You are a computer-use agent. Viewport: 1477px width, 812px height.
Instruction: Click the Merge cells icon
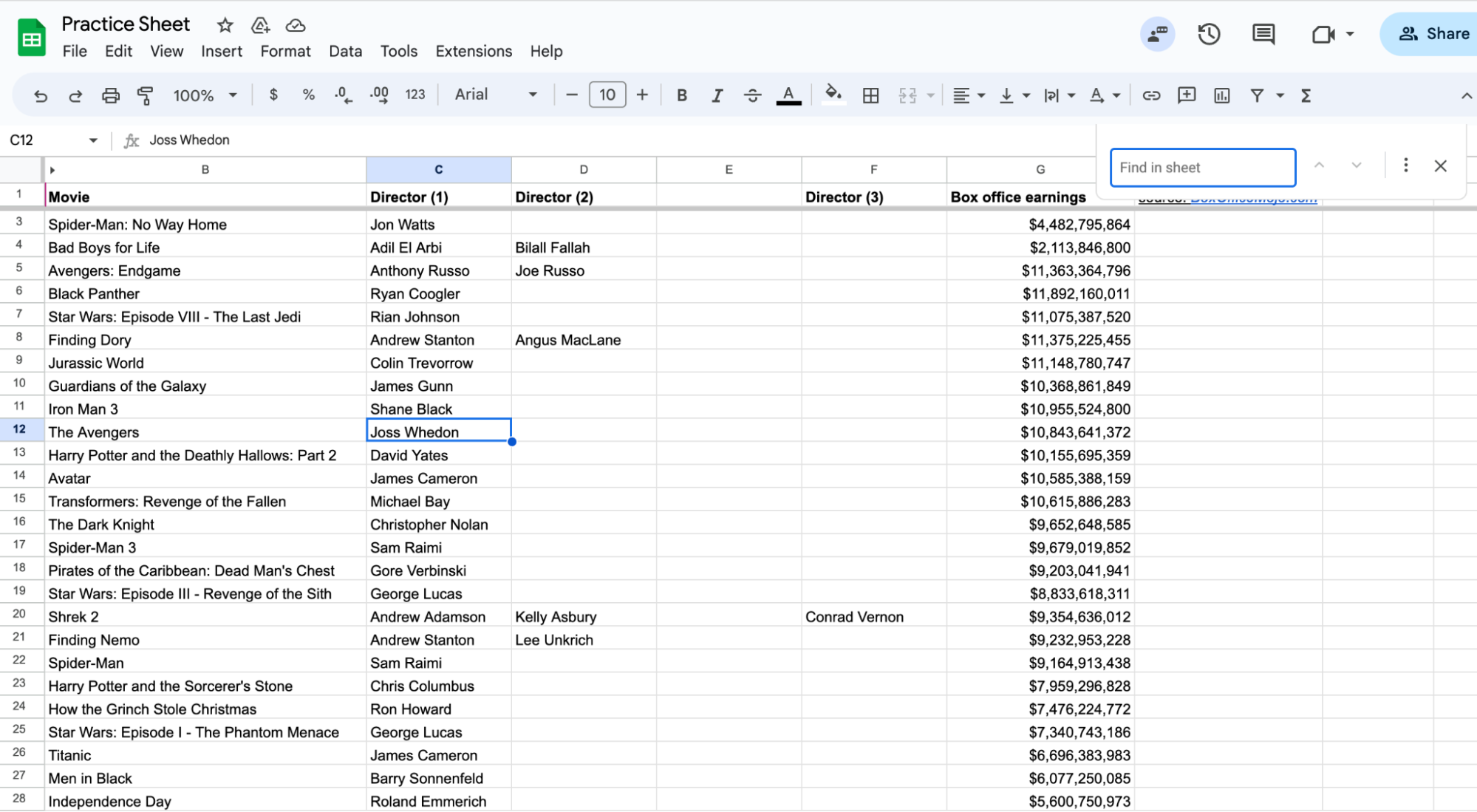(x=907, y=95)
